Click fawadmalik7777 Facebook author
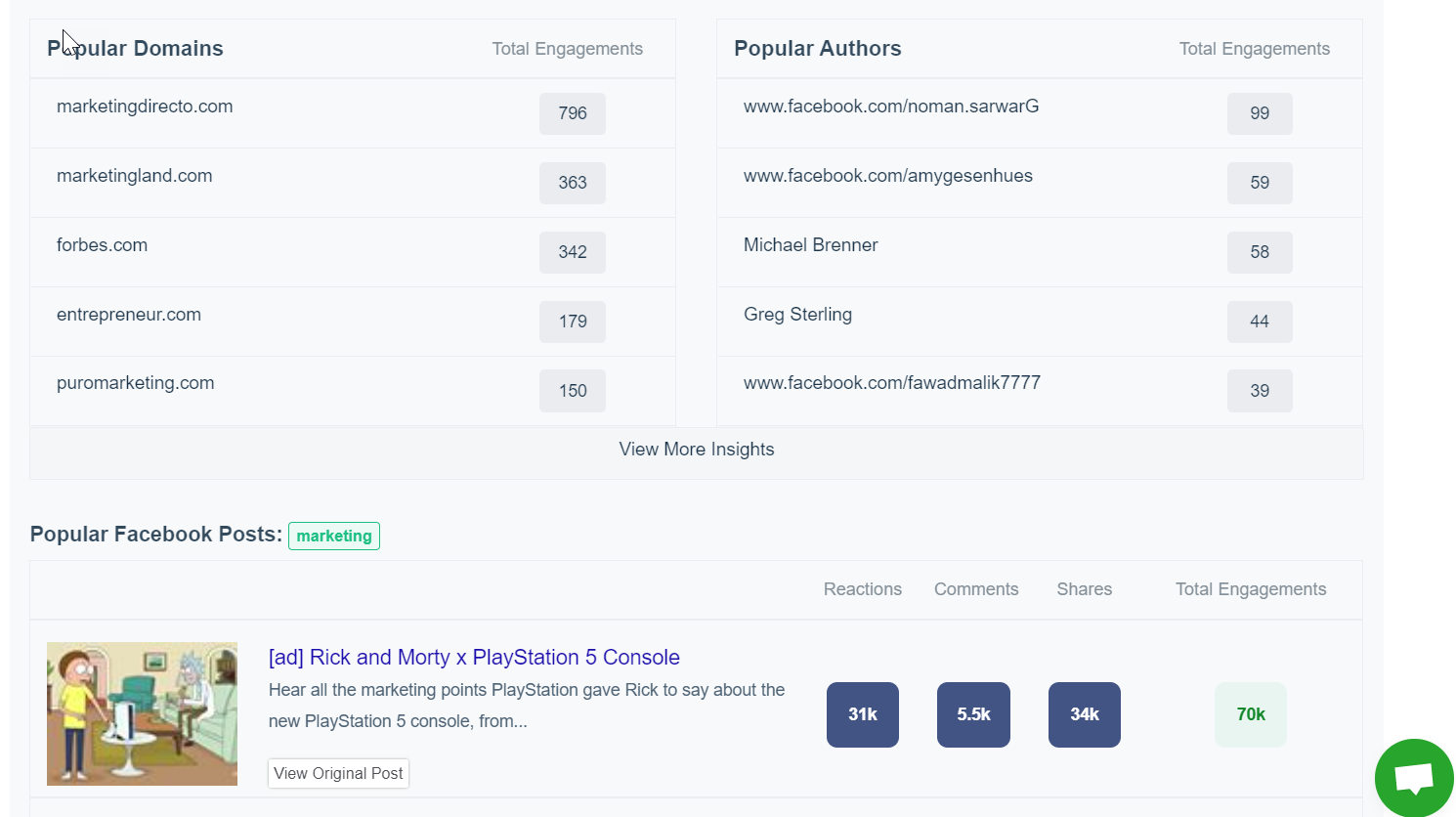Image resolution: width=1456 pixels, height=817 pixels. (892, 383)
